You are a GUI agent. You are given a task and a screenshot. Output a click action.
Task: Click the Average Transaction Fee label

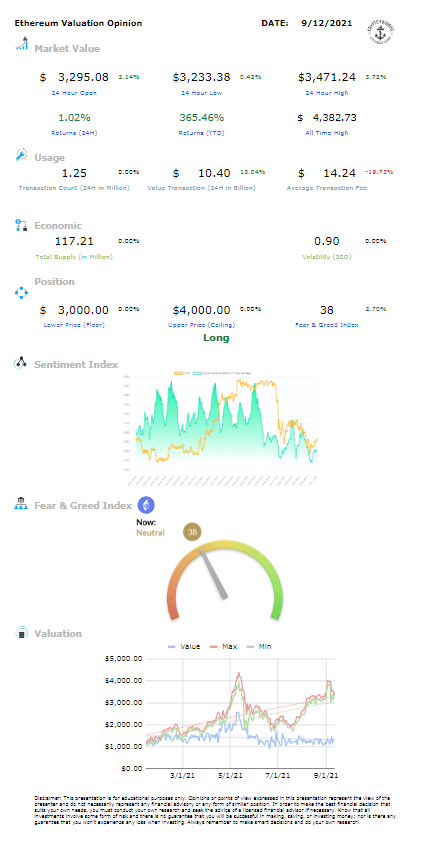click(327, 188)
